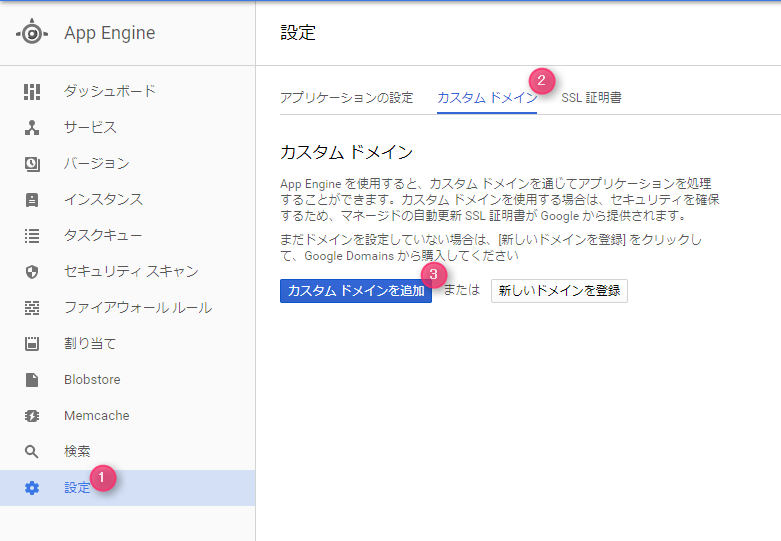This screenshot has height=541, width=781.
Task: Click the services node icon
Action: pos(32,128)
